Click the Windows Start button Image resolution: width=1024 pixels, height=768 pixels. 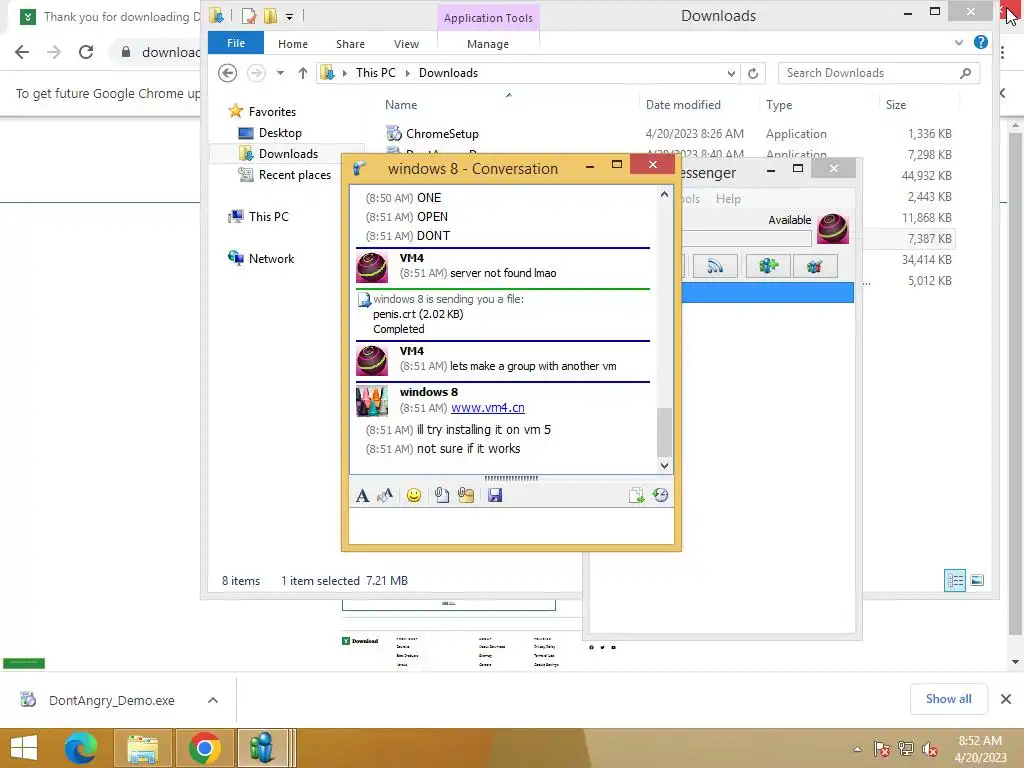(x=24, y=748)
